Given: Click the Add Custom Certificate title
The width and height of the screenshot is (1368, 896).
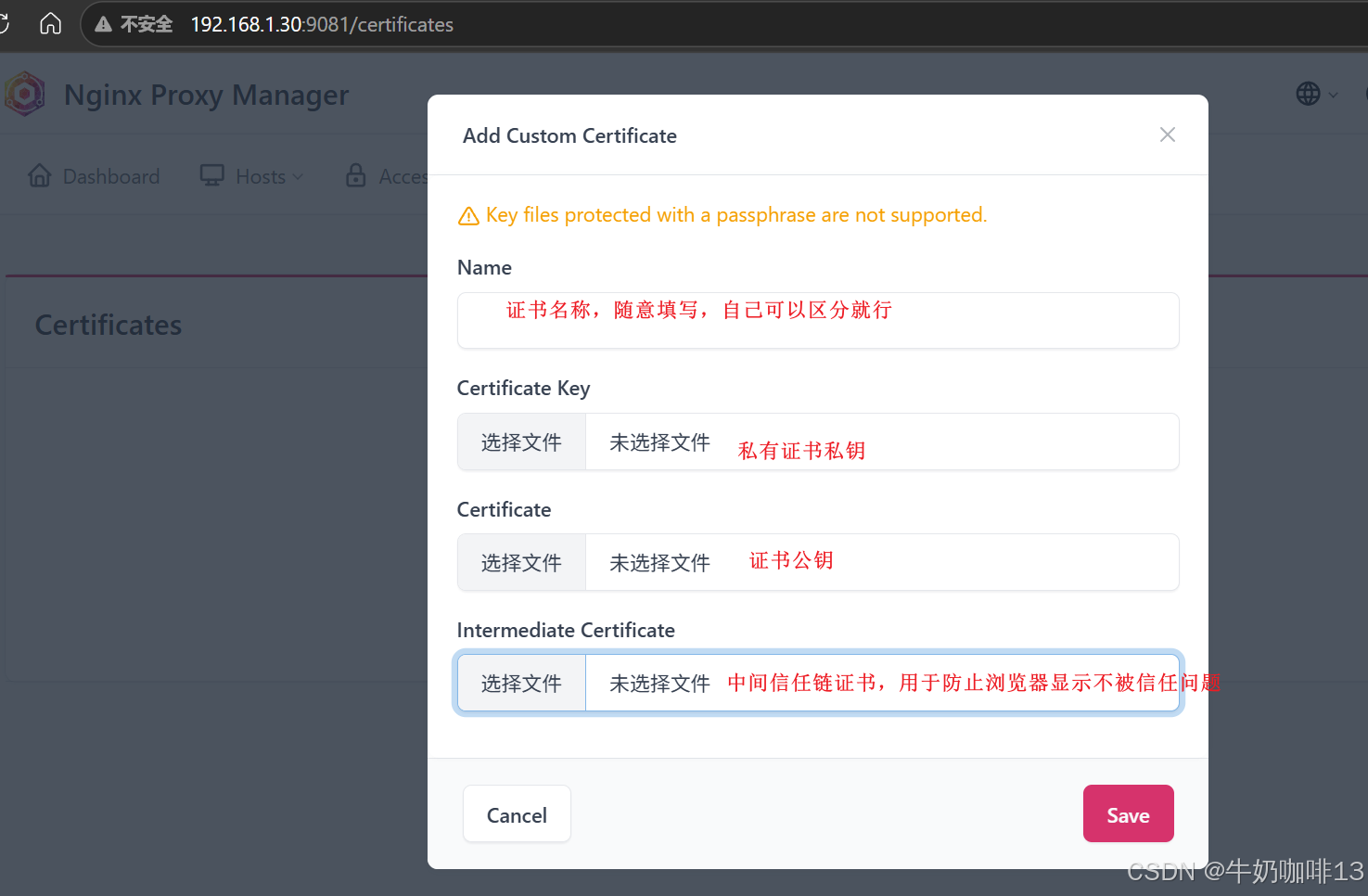Looking at the screenshot, I should coord(569,135).
